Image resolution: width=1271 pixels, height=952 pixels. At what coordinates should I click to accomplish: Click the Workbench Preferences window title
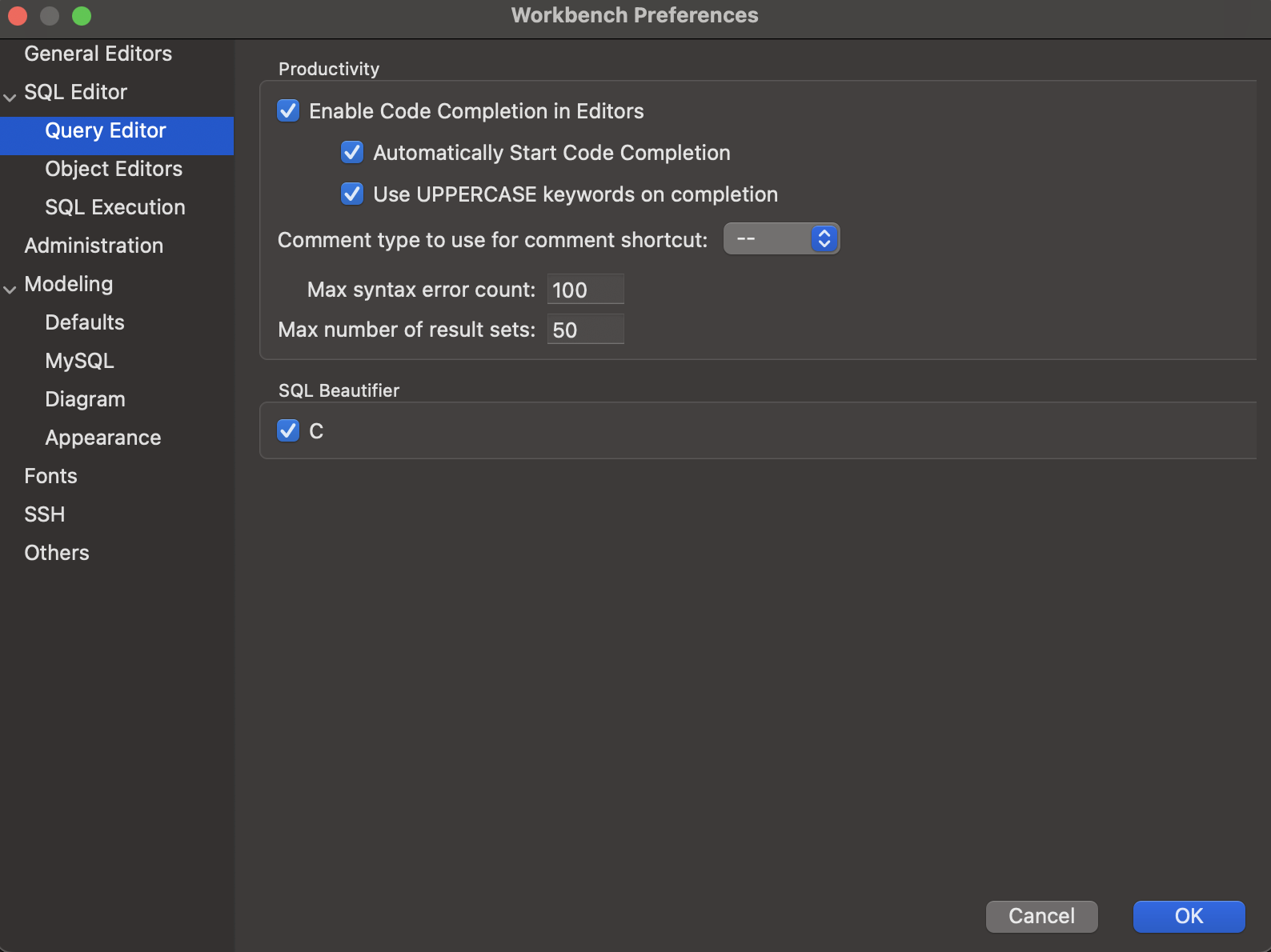(x=635, y=15)
